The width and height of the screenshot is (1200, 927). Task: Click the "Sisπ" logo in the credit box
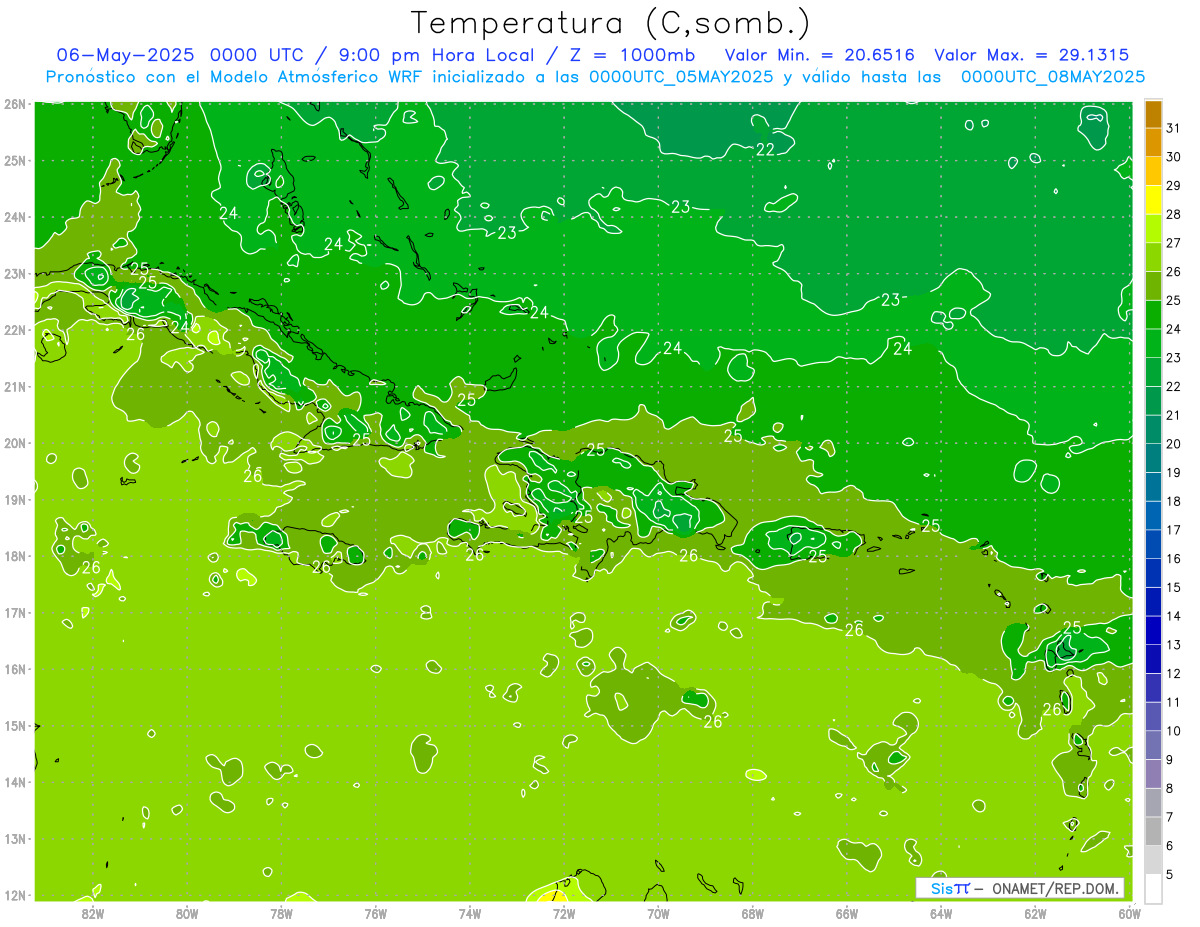tap(950, 888)
